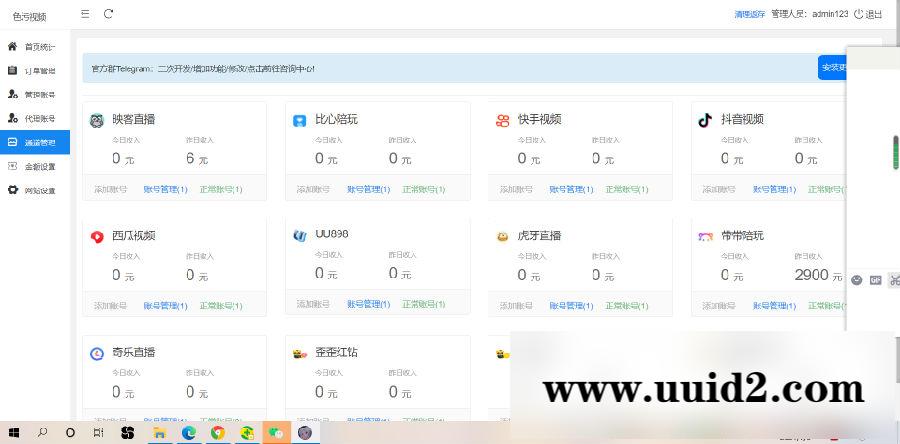Go to 代理账号 sidebar item
This screenshot has width=900, height=444.
(35, 119)
